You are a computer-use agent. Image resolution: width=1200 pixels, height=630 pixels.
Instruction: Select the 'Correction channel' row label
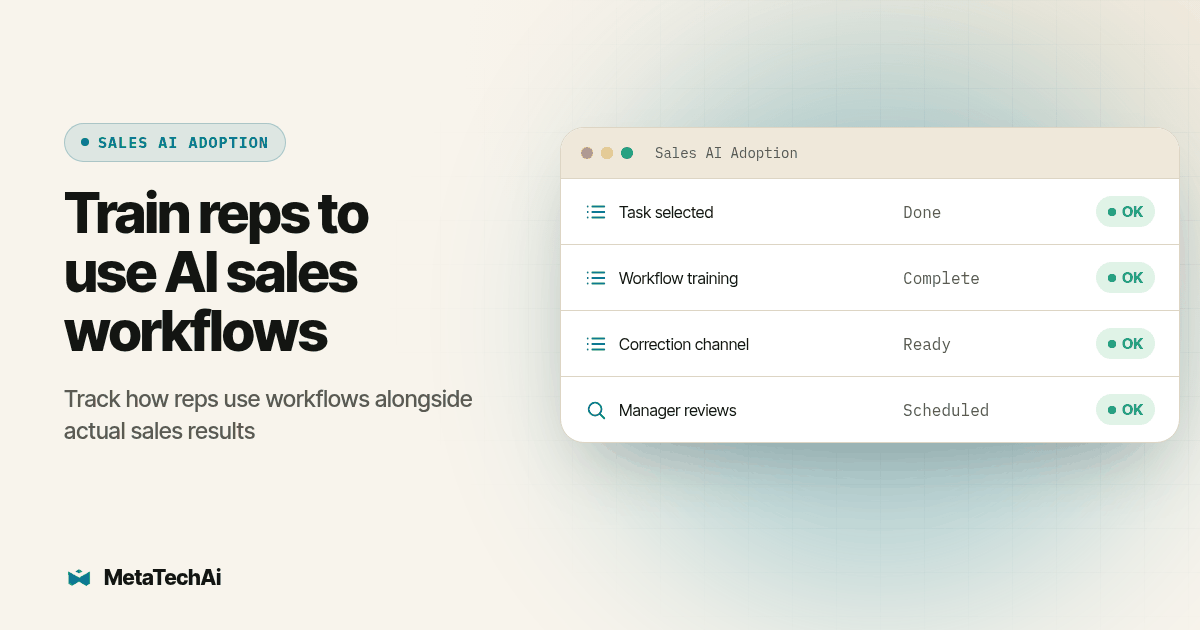point(684,344)
